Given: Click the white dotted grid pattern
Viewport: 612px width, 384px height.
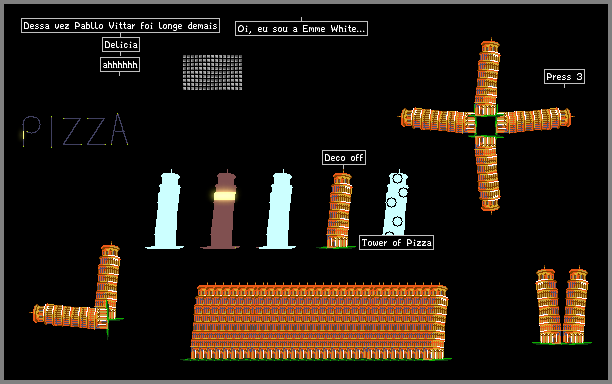Looking at the screenshot, I should coord(212,72).
